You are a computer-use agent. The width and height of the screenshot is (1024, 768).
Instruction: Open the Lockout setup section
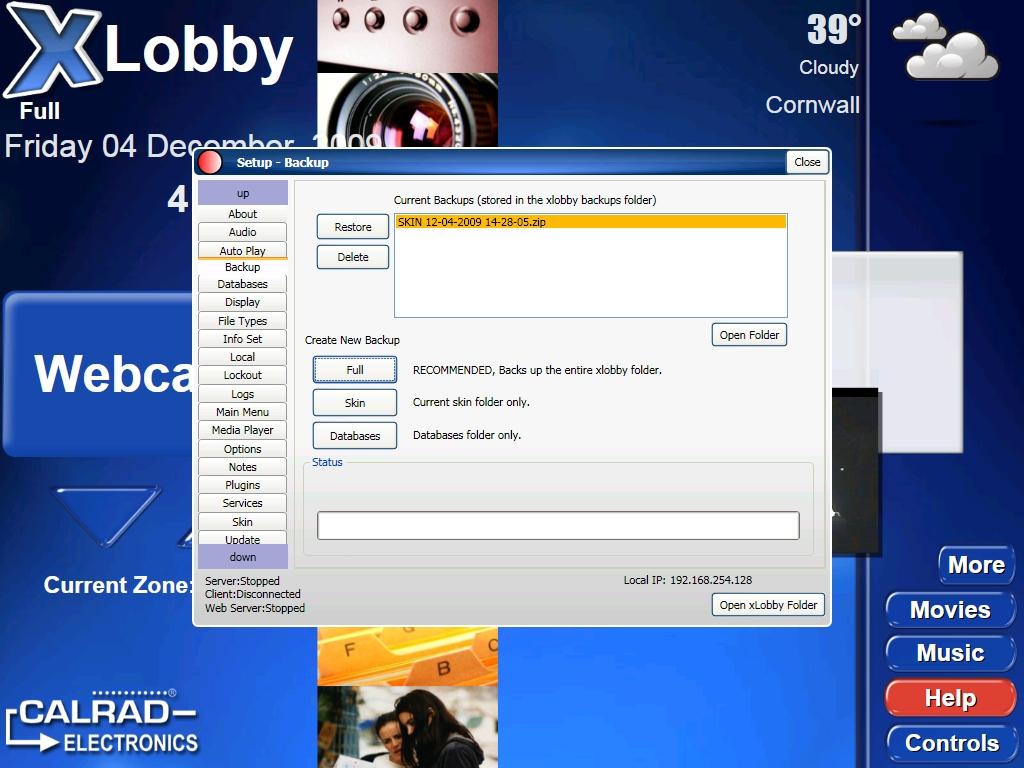(x=242, y=375)
